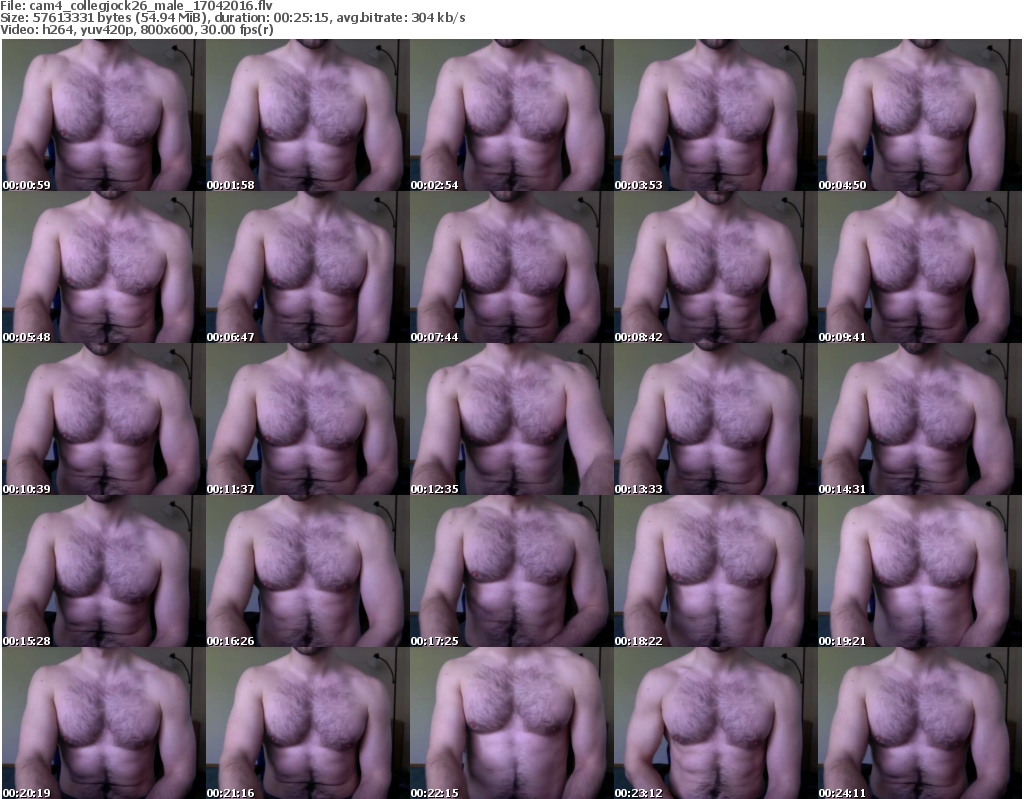Click the 00:10:39 preview frame
Image resolution: width=1024 pixels, height=799 pixels.
tap(103, 419)
